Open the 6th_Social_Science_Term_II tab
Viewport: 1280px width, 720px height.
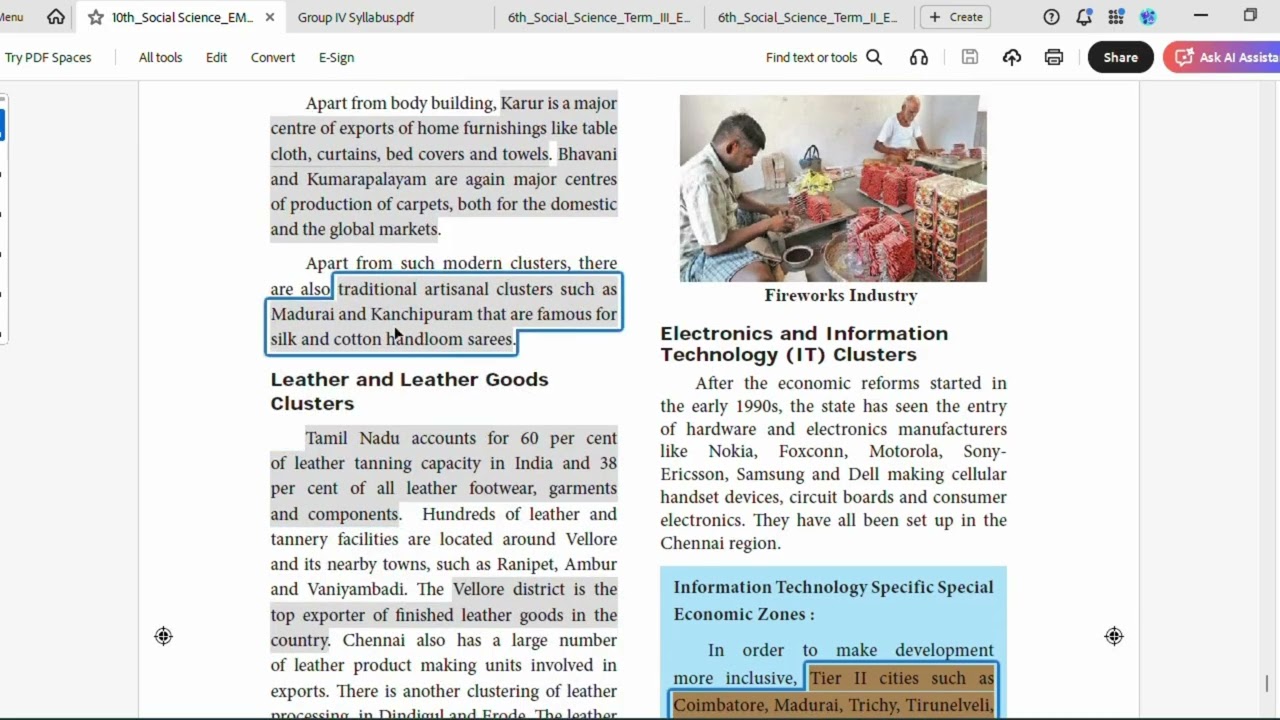(x=808, y=17)
